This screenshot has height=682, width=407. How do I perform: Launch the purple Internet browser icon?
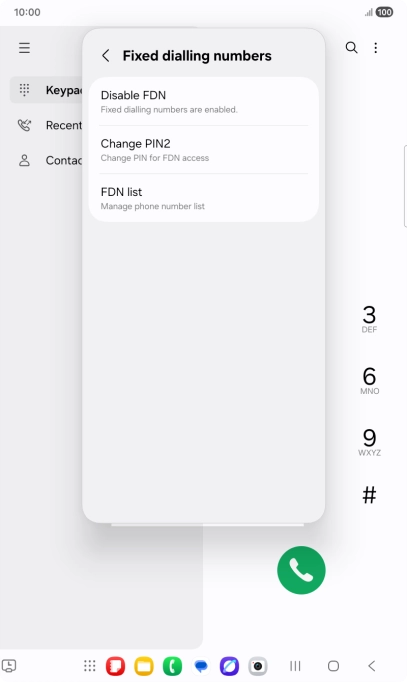pyautogui.click(x=229, y=666)
